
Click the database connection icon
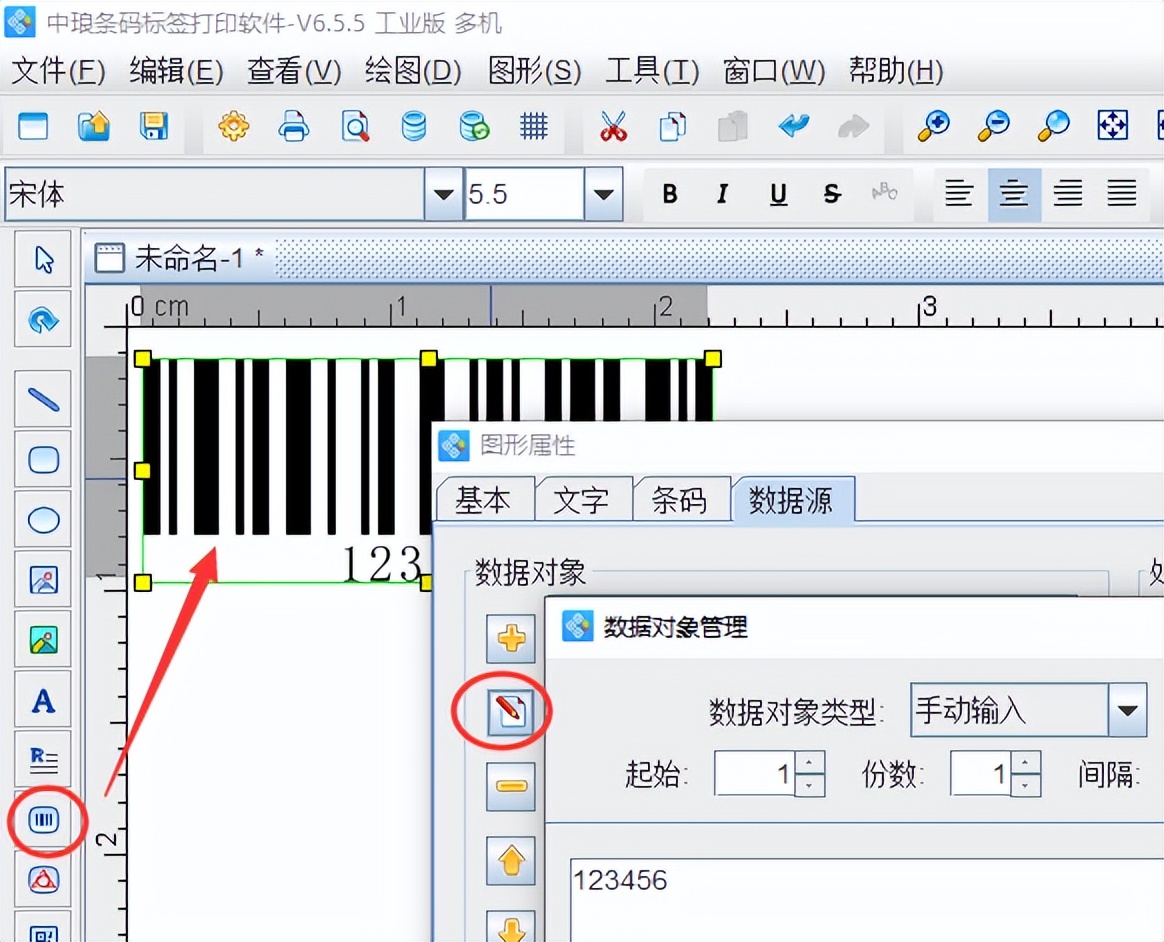point(414,127)
